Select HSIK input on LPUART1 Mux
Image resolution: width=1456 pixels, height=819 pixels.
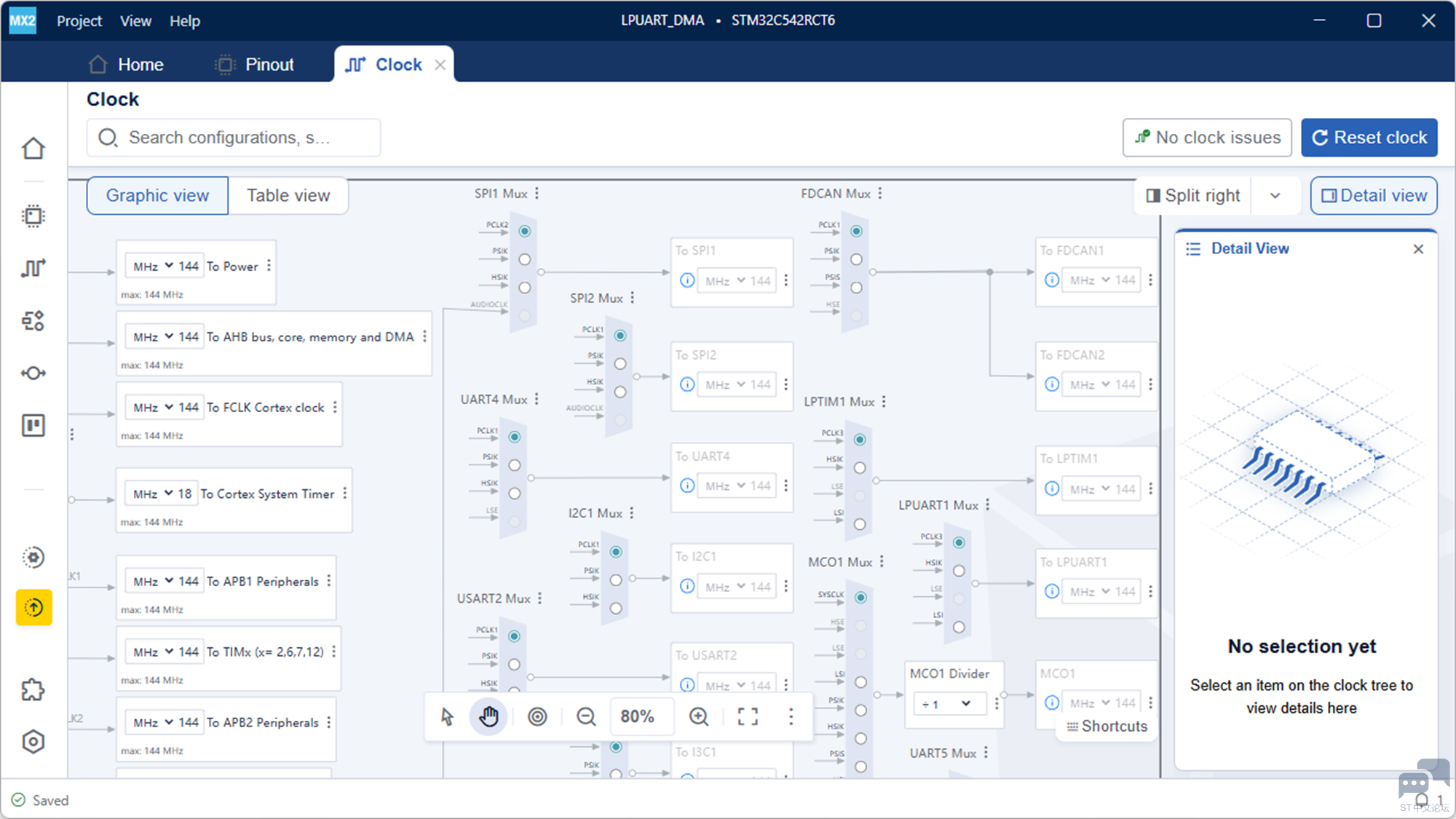click(x=959, y=571)
